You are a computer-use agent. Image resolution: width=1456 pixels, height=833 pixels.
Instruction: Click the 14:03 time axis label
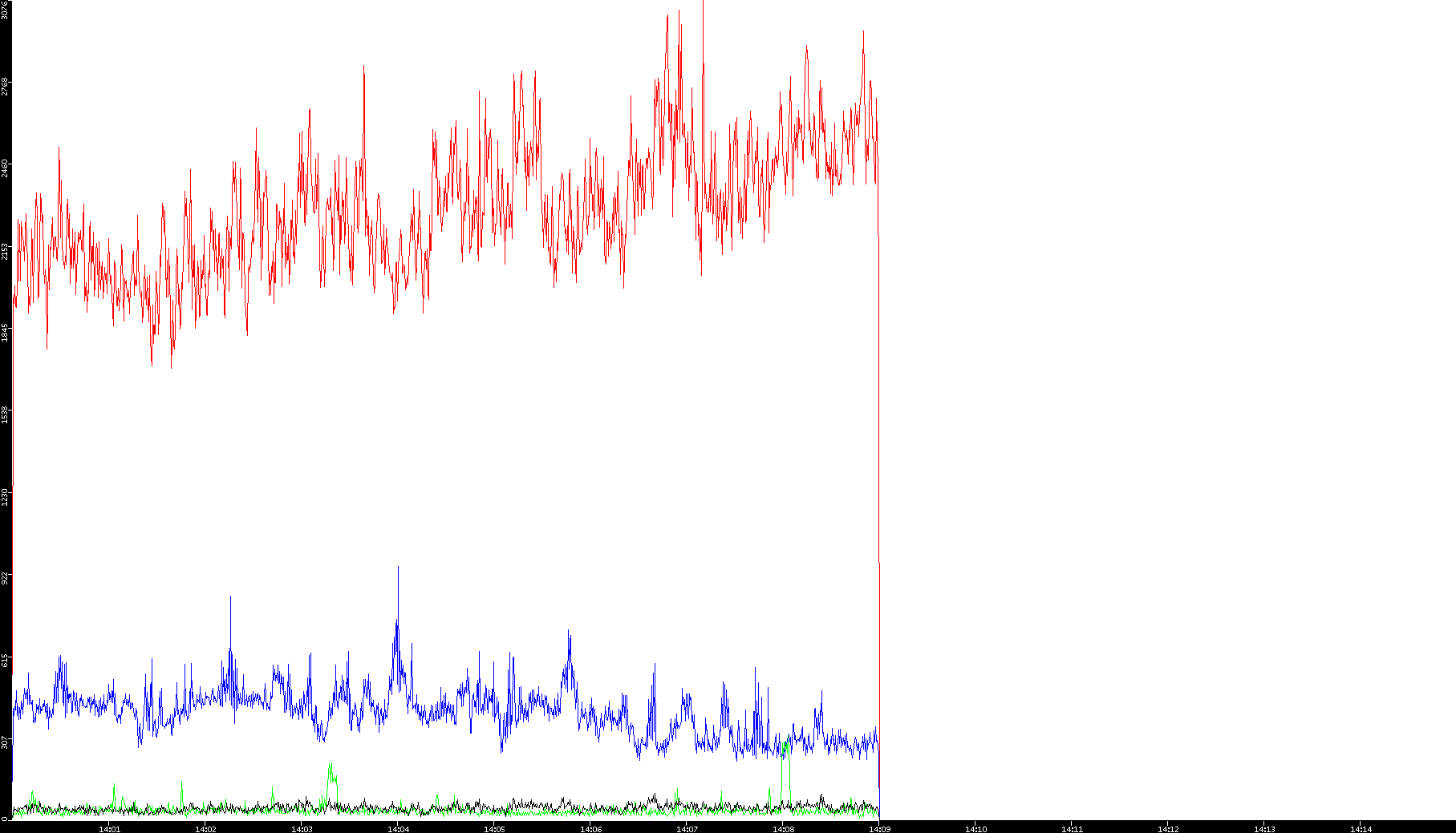tap(302, 829)
